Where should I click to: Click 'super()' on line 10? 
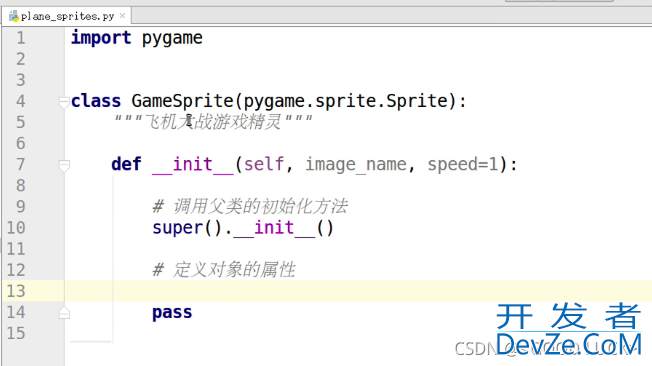[187, 228]
